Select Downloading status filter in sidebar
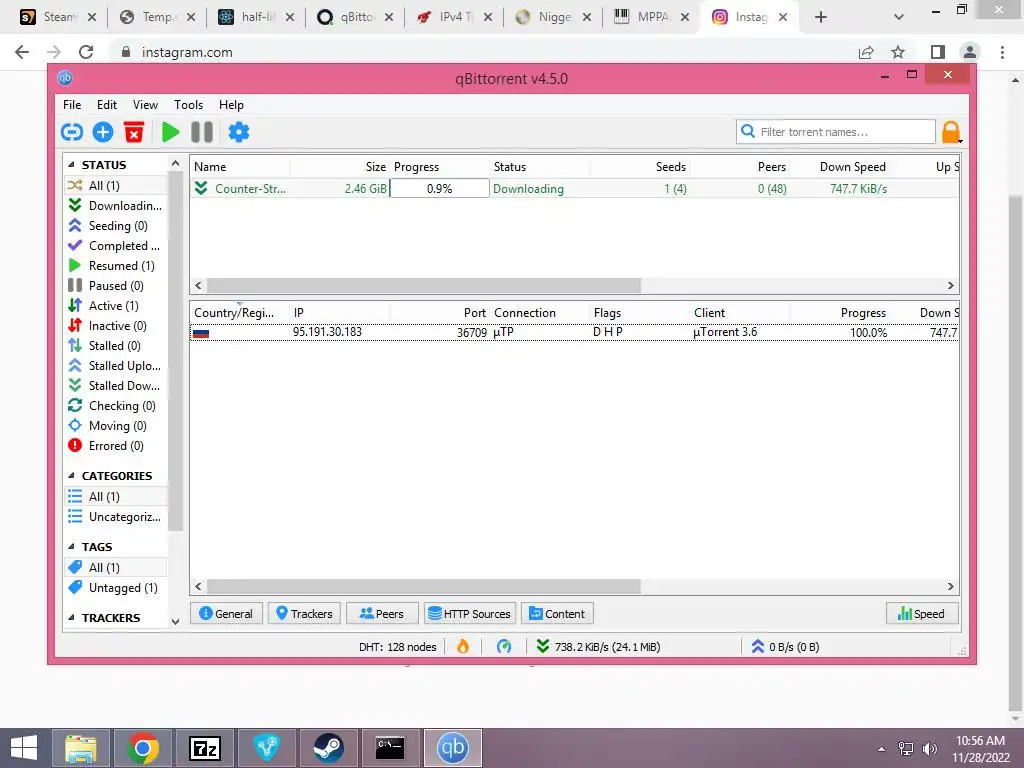The width and height of the screenshot is (1024, 768). point(116,206)
